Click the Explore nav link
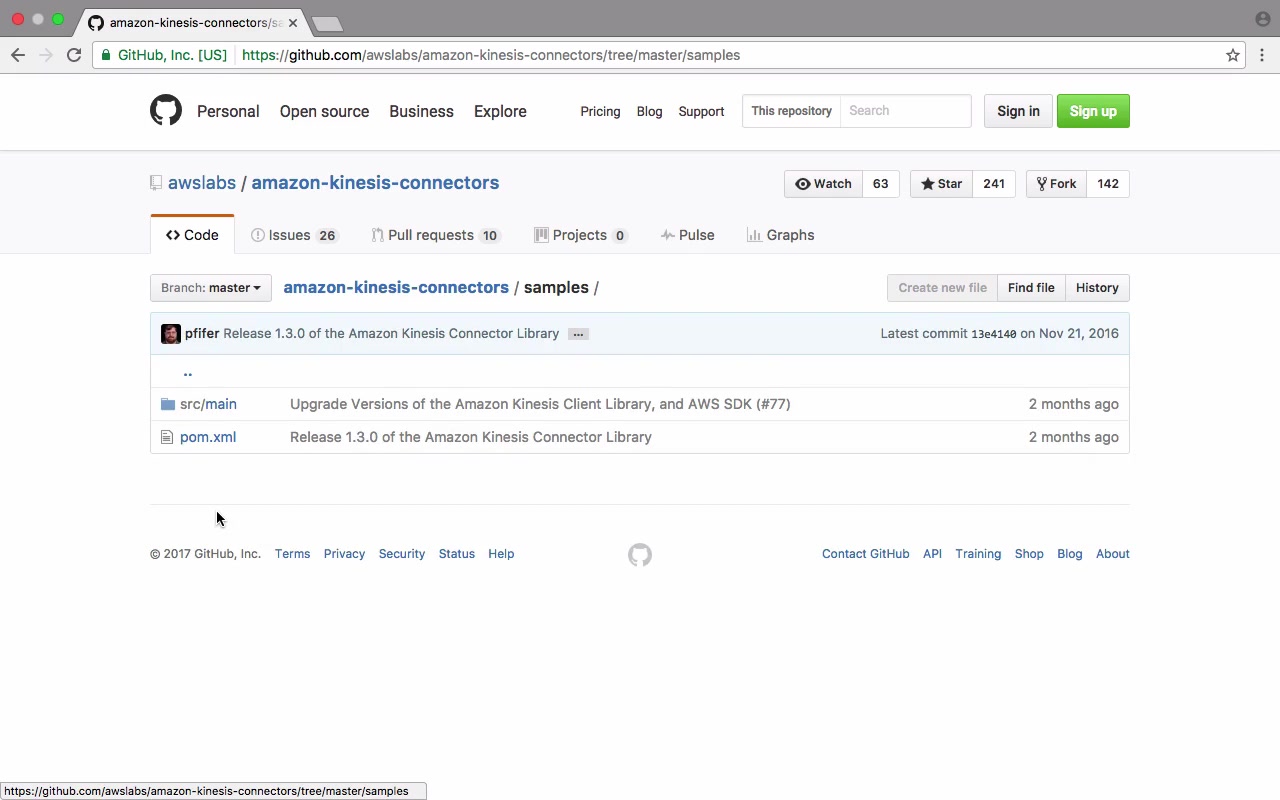The height and width of the screenshot is (800, 1280). tap(500, 111)
